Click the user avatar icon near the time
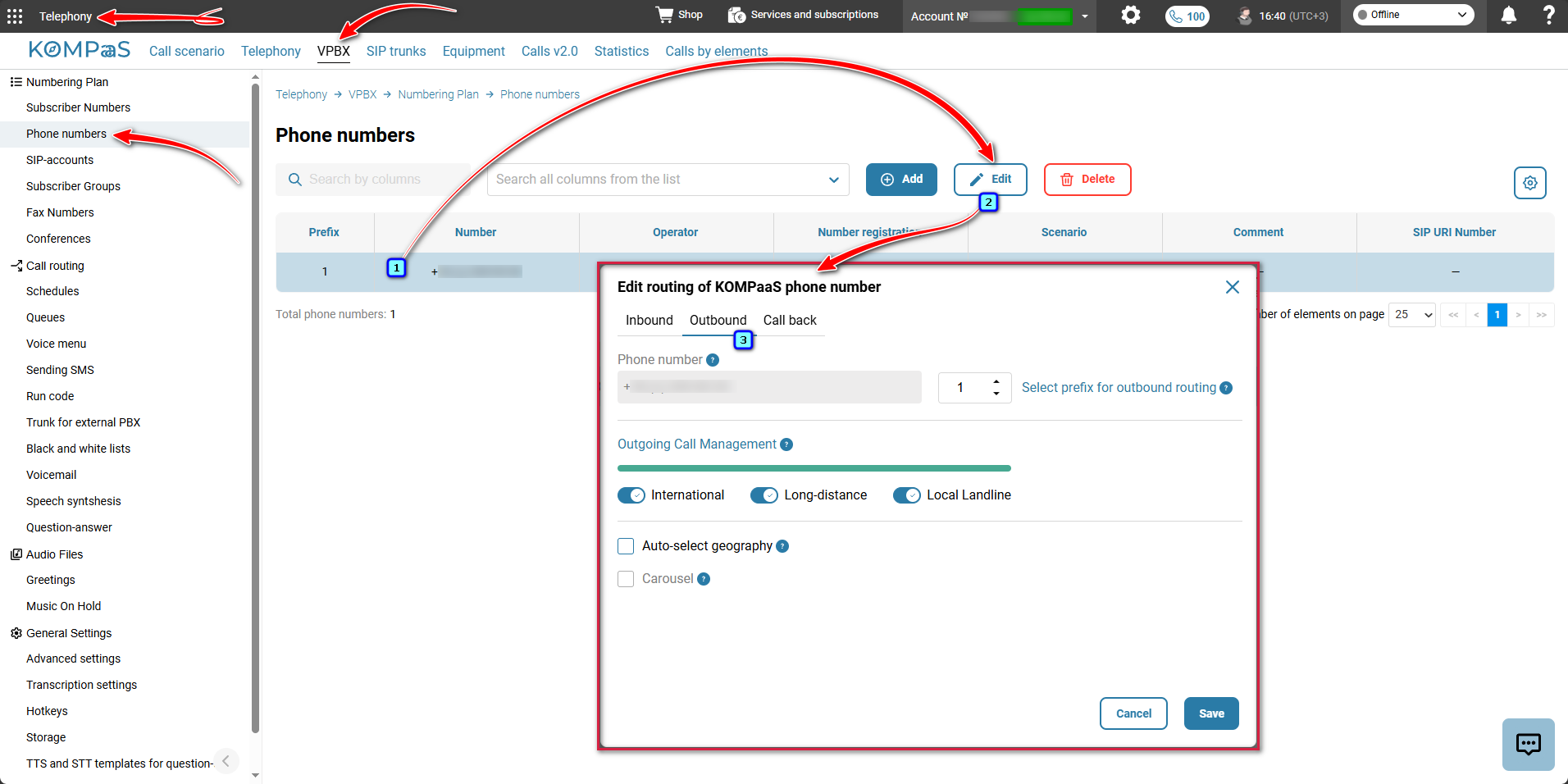Image resolution: width=1568 pixels, height=784 pixels. 1245,16
